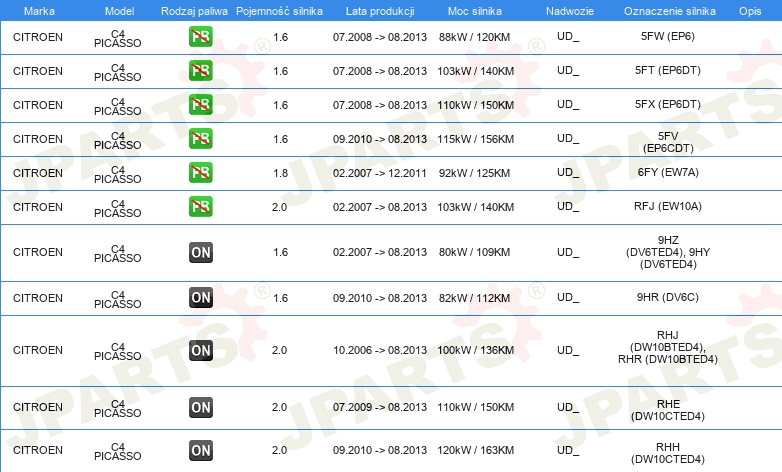
Task: Click UD_ body code in 5FW row
Action: click(568, 36)
